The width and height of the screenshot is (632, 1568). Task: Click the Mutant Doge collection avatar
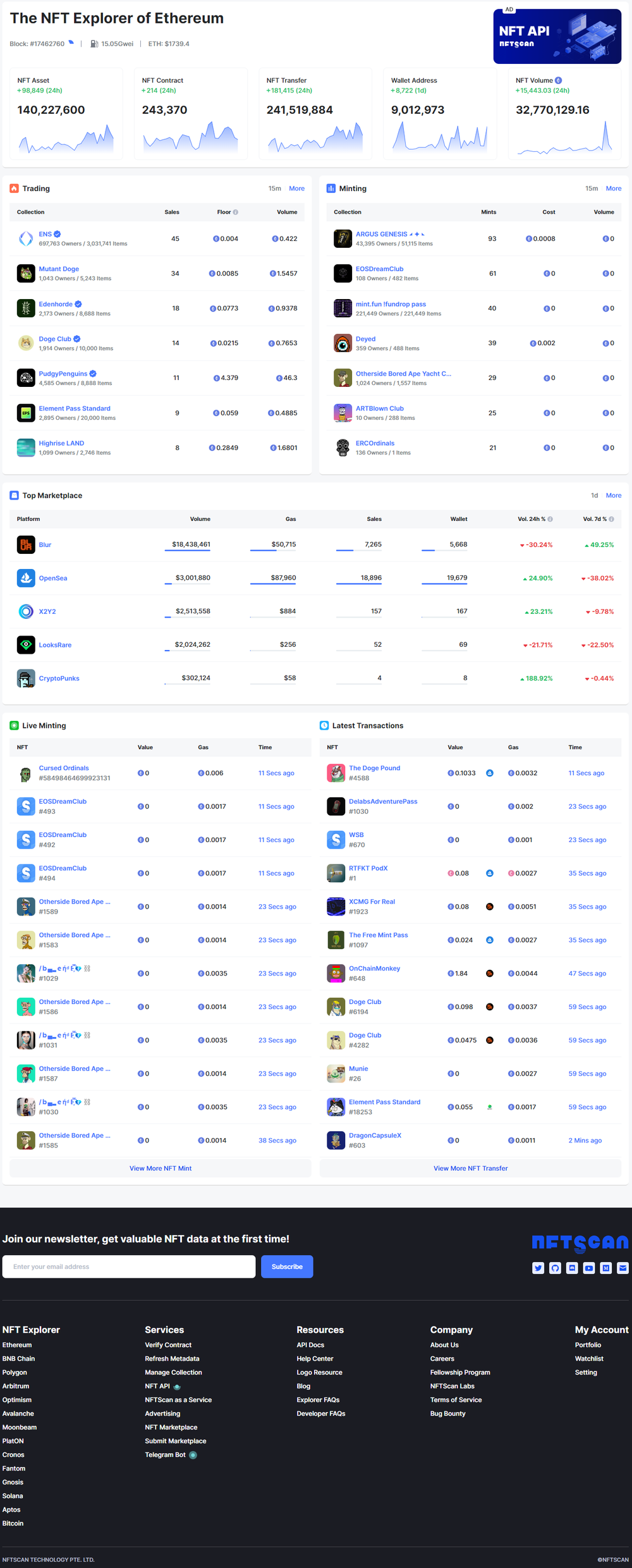click(x=26, y=273)
